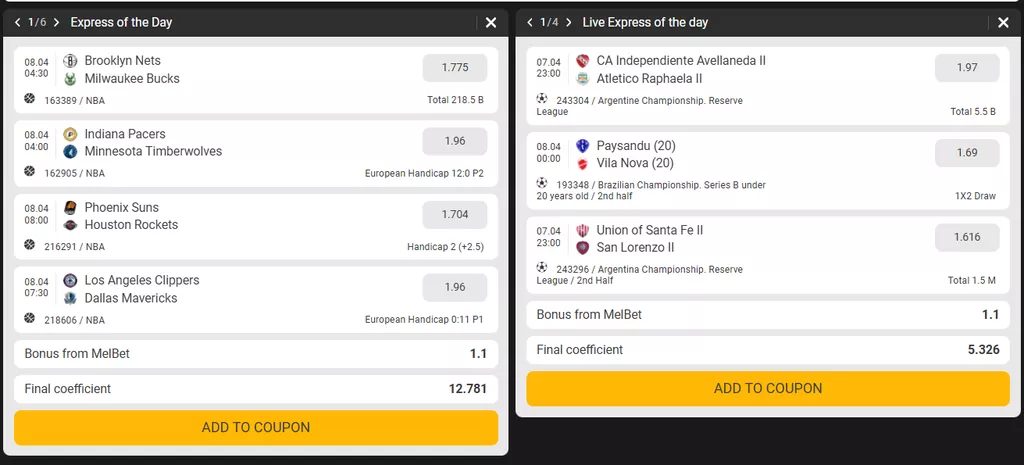Click the Milwaukee Bucks team name

click(132, 78)
